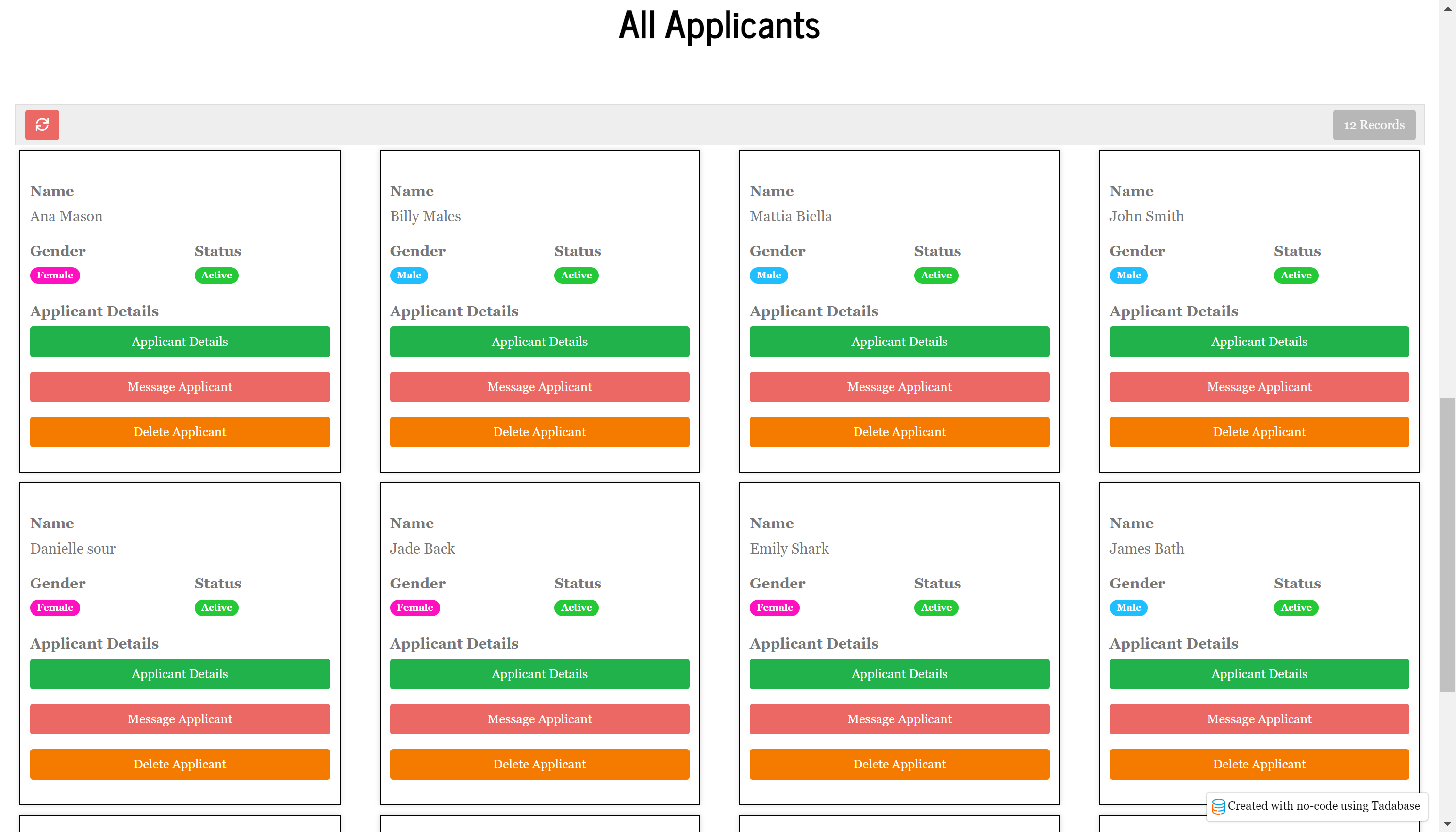Click the Male badge on Mattia Biella's card
1456x832 pixels.
pyautogui.click(x=769, y=276)
